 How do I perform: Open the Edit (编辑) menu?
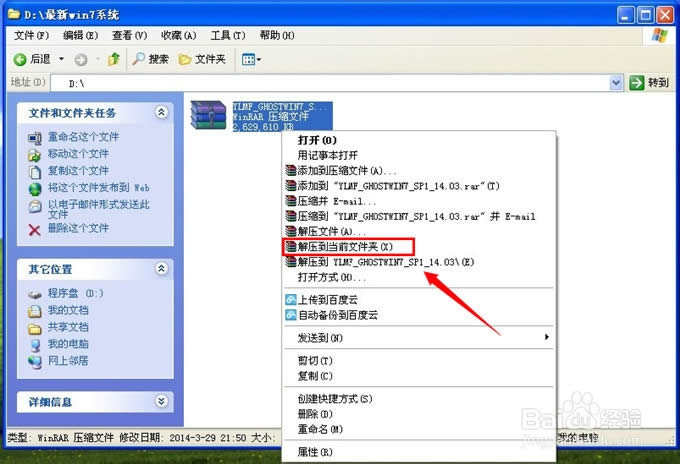click(x=80, y=36)
